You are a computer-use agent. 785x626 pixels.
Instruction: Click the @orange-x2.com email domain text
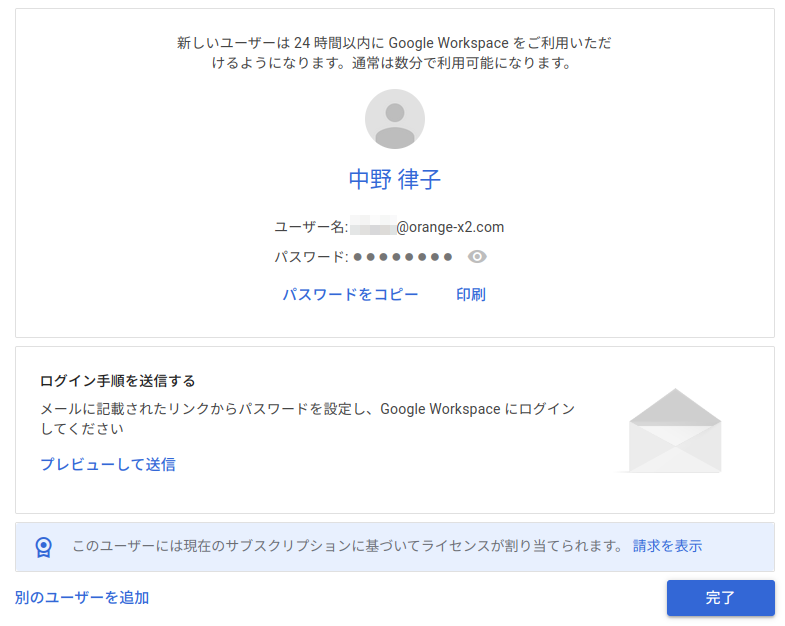tap(450, 227)
